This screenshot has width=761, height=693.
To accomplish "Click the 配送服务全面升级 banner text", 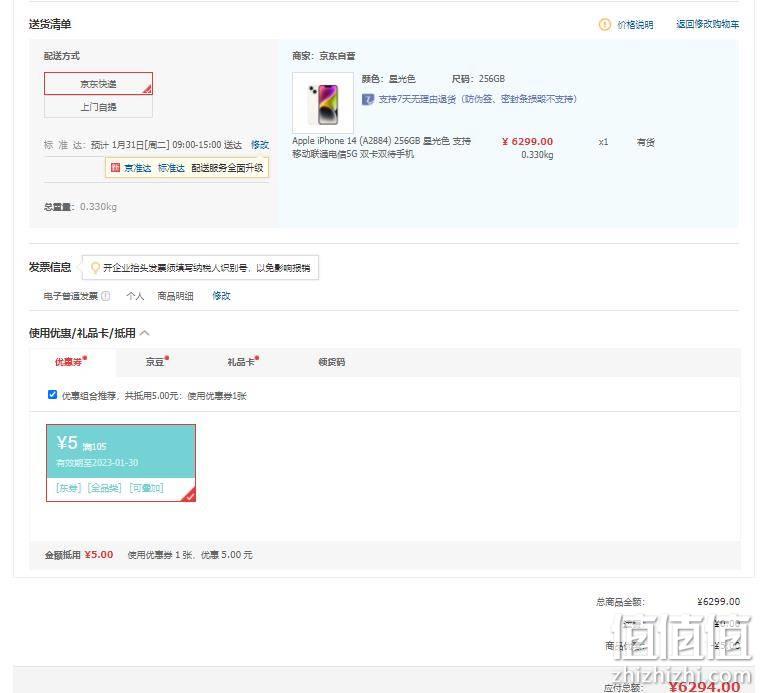I will coord(227,168).
